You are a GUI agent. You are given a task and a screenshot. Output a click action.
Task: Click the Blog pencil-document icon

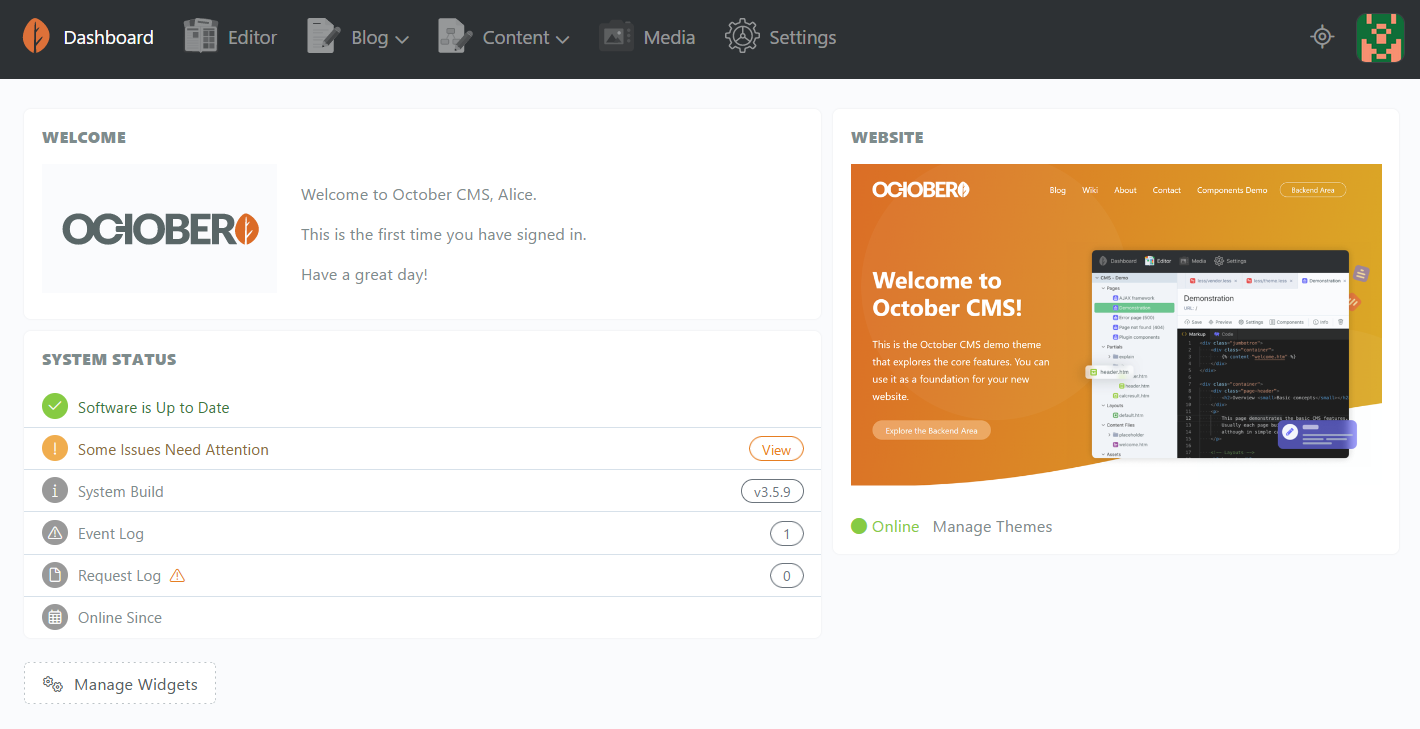click(x=323, y=37)
